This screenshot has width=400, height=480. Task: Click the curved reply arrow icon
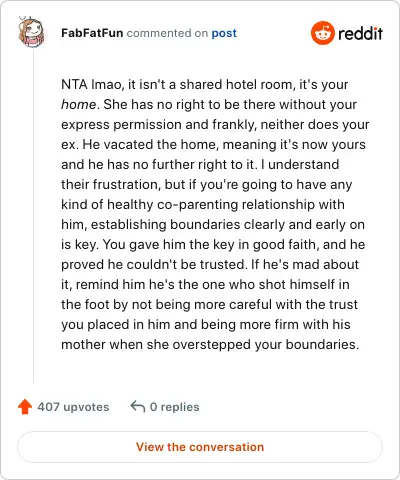tap(138, 407)
